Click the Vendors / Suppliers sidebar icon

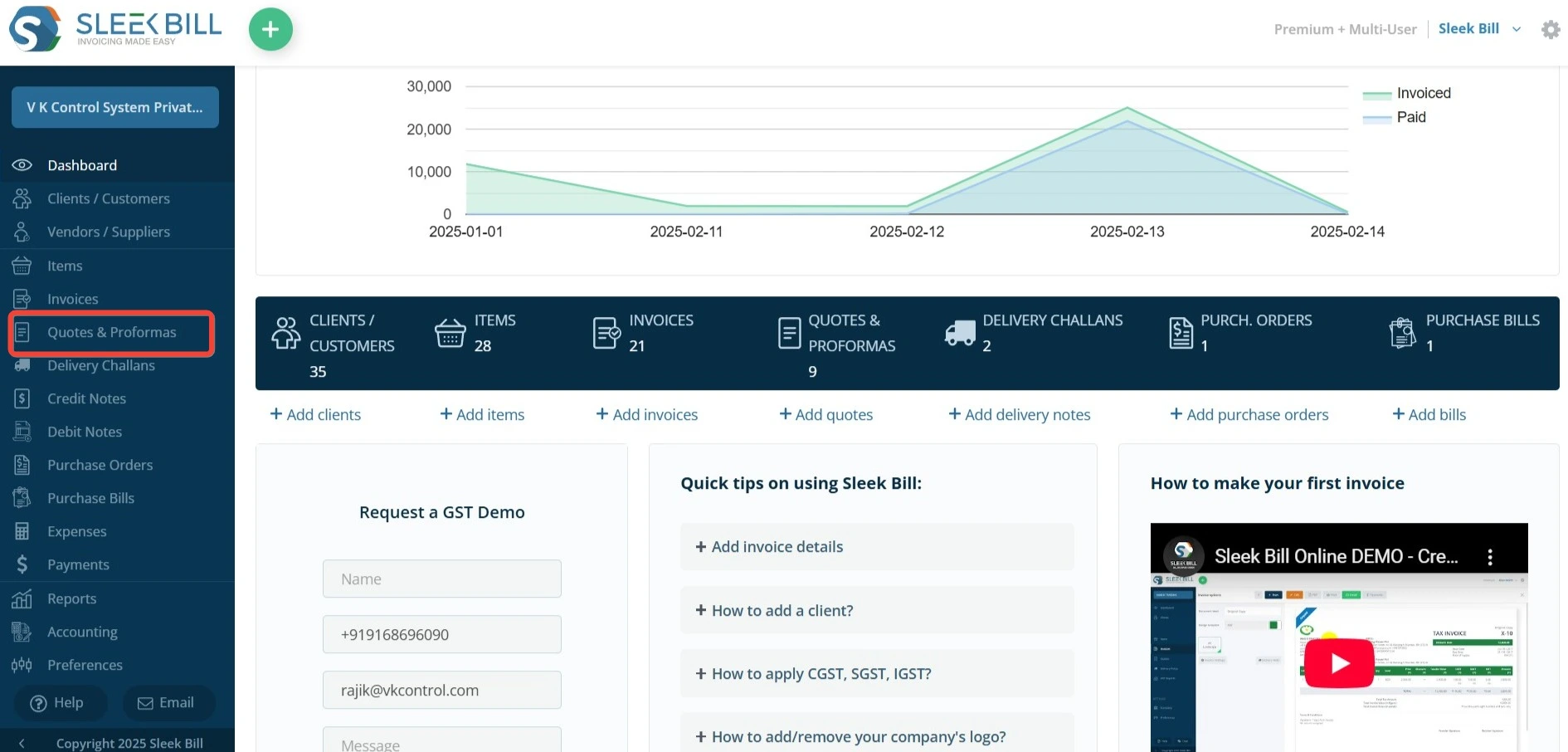point(22,232)
